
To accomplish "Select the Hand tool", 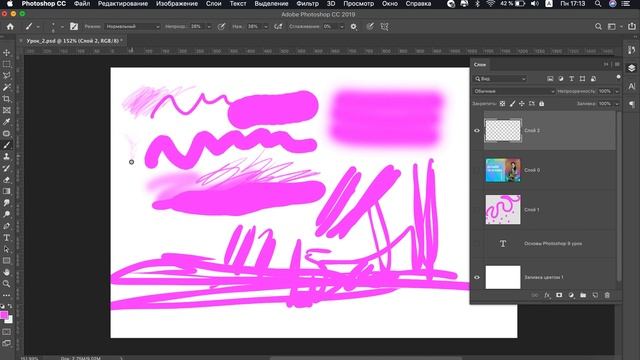I will pyautogui.click(x=7, y=272).
